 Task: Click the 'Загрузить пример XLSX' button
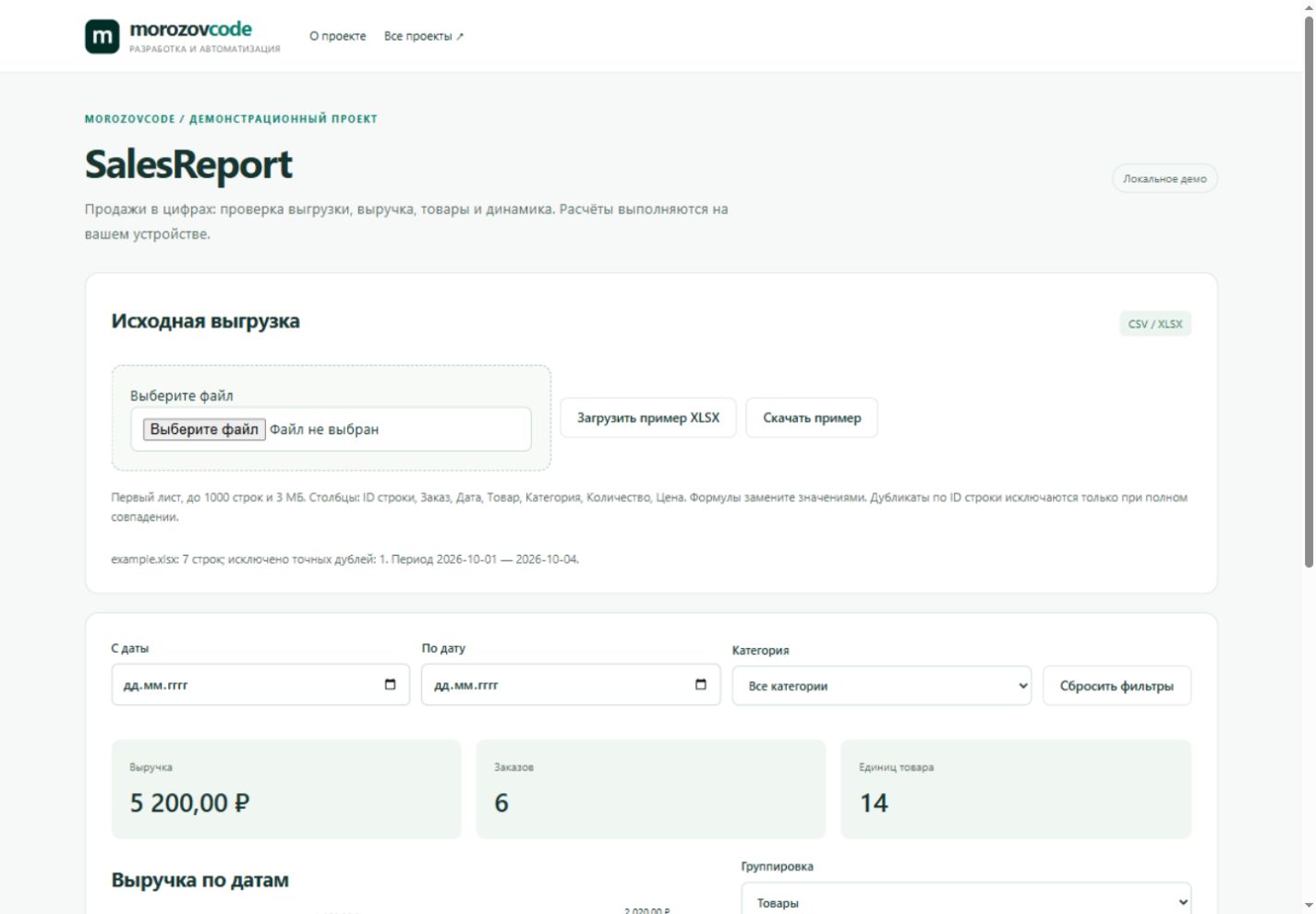coord(648,418)
